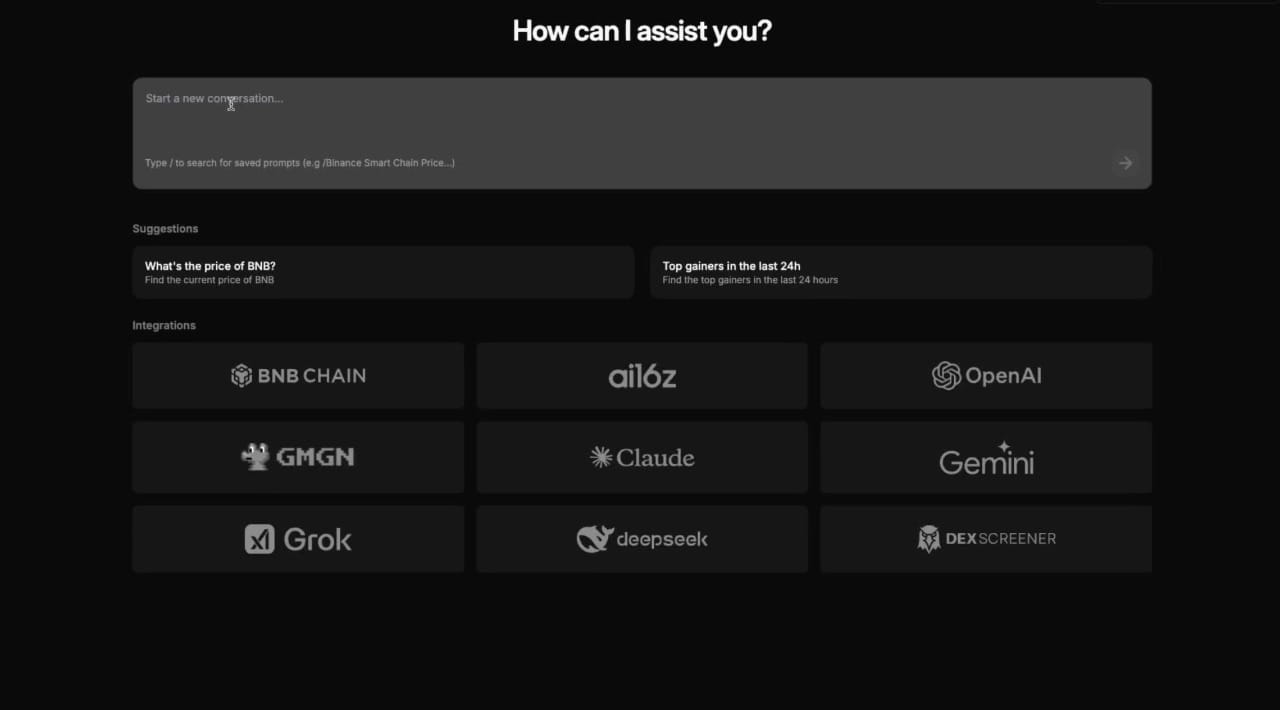Open the top gainers suggestion

coord(900,272)
